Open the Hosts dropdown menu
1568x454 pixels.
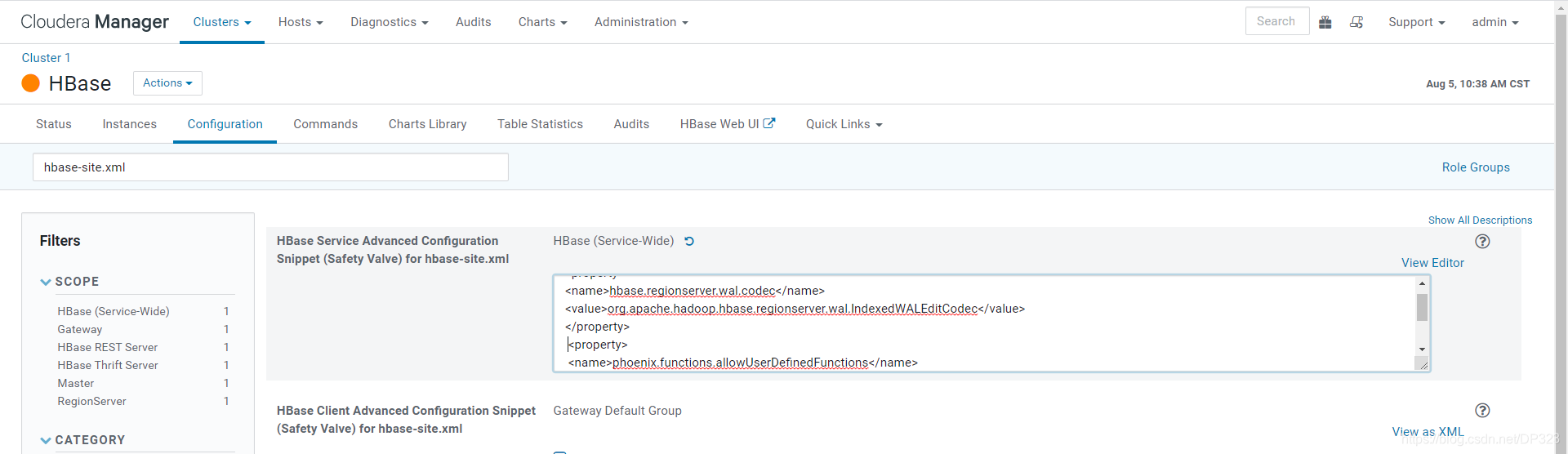click(x=301, y=22)
